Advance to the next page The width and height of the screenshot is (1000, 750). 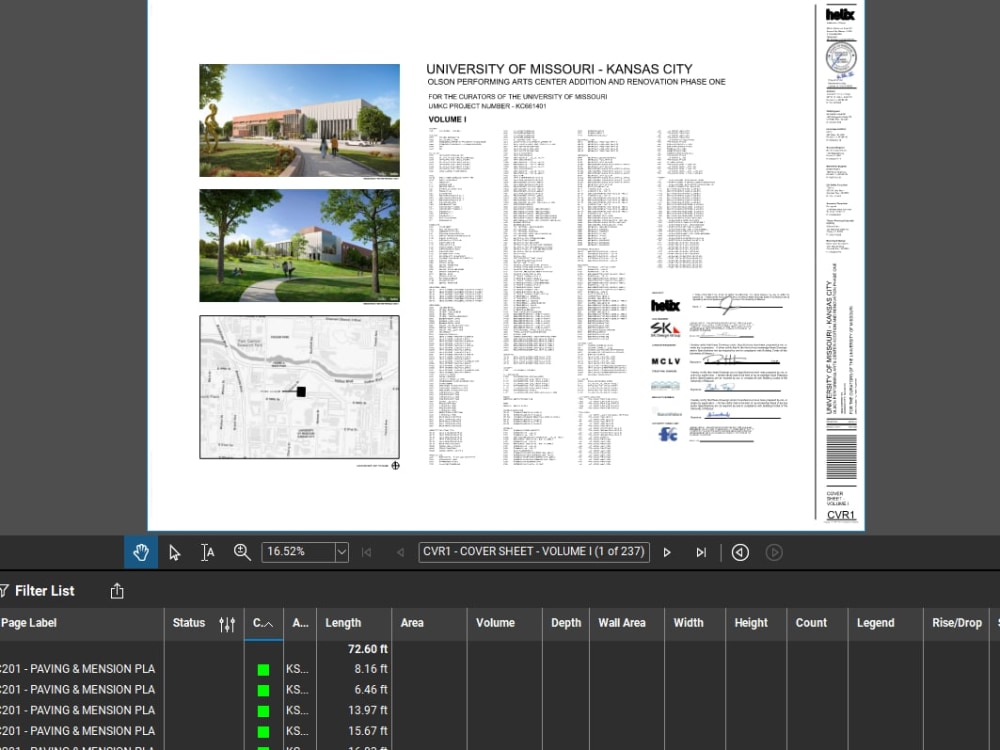667,552
